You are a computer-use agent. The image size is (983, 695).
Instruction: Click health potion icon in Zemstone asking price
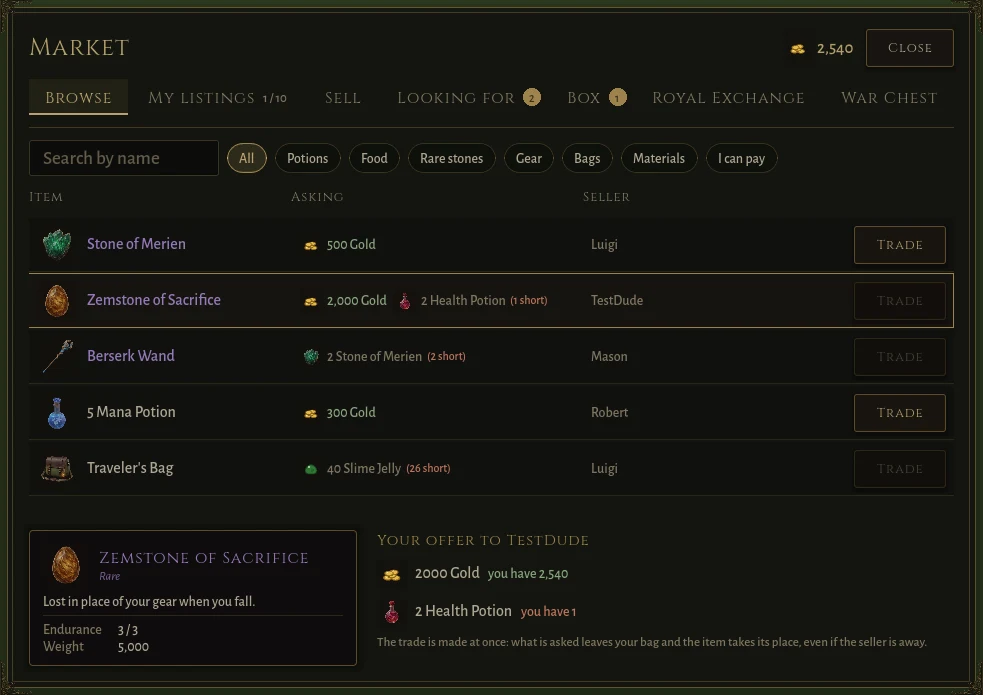[405, 301]
